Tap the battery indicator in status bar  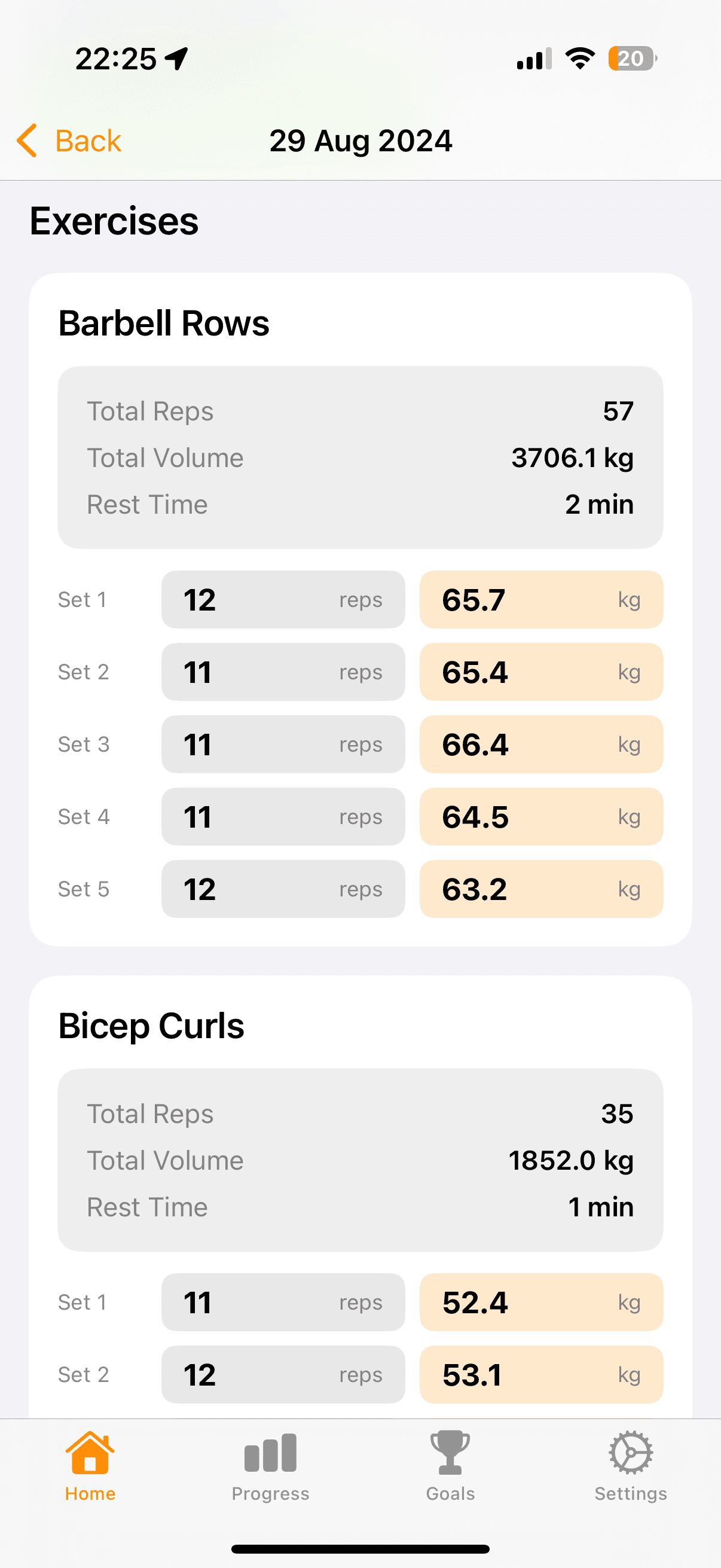coord(632,59)
